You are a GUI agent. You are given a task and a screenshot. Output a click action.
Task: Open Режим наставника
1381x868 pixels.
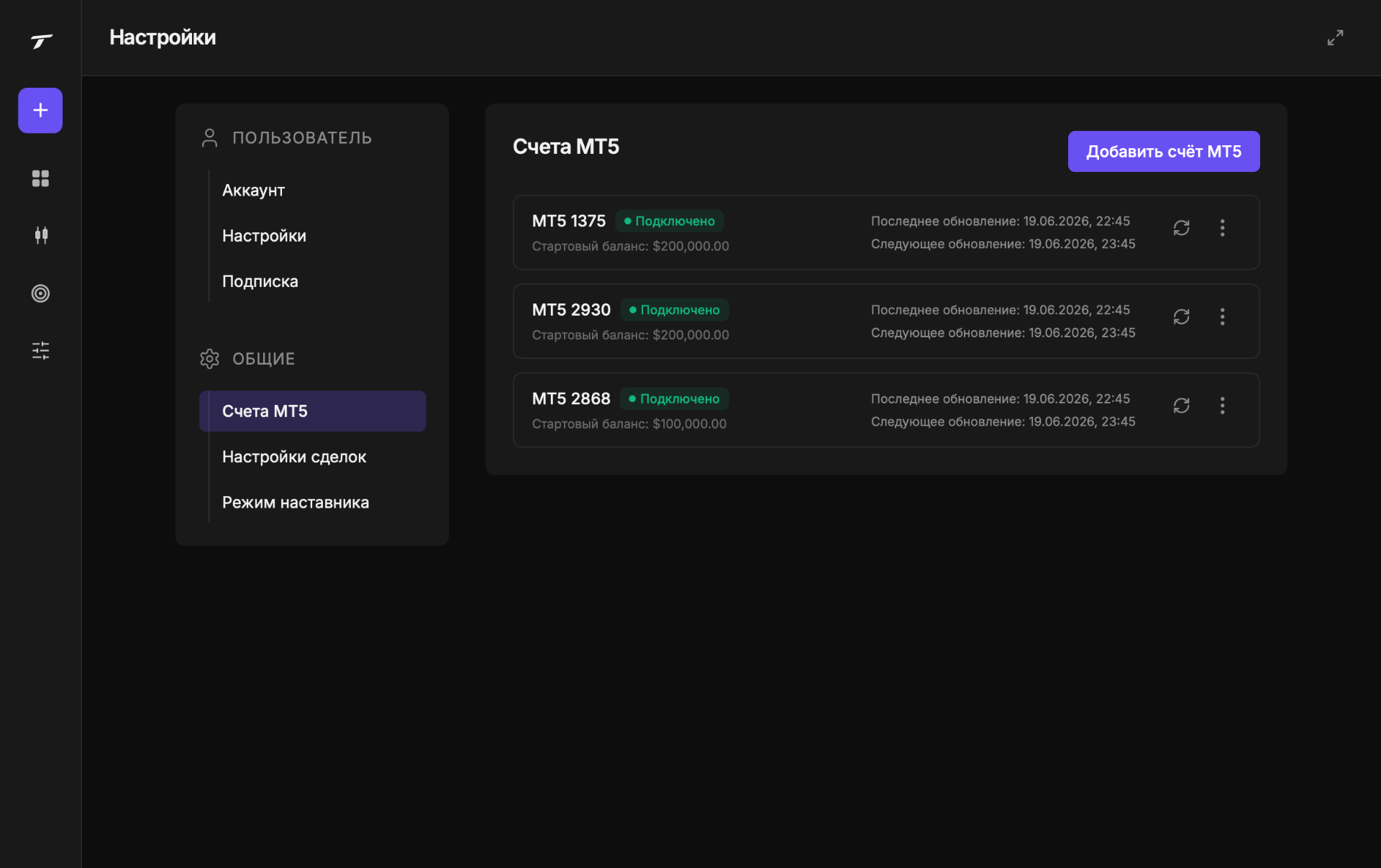click(x=296, y=503)
